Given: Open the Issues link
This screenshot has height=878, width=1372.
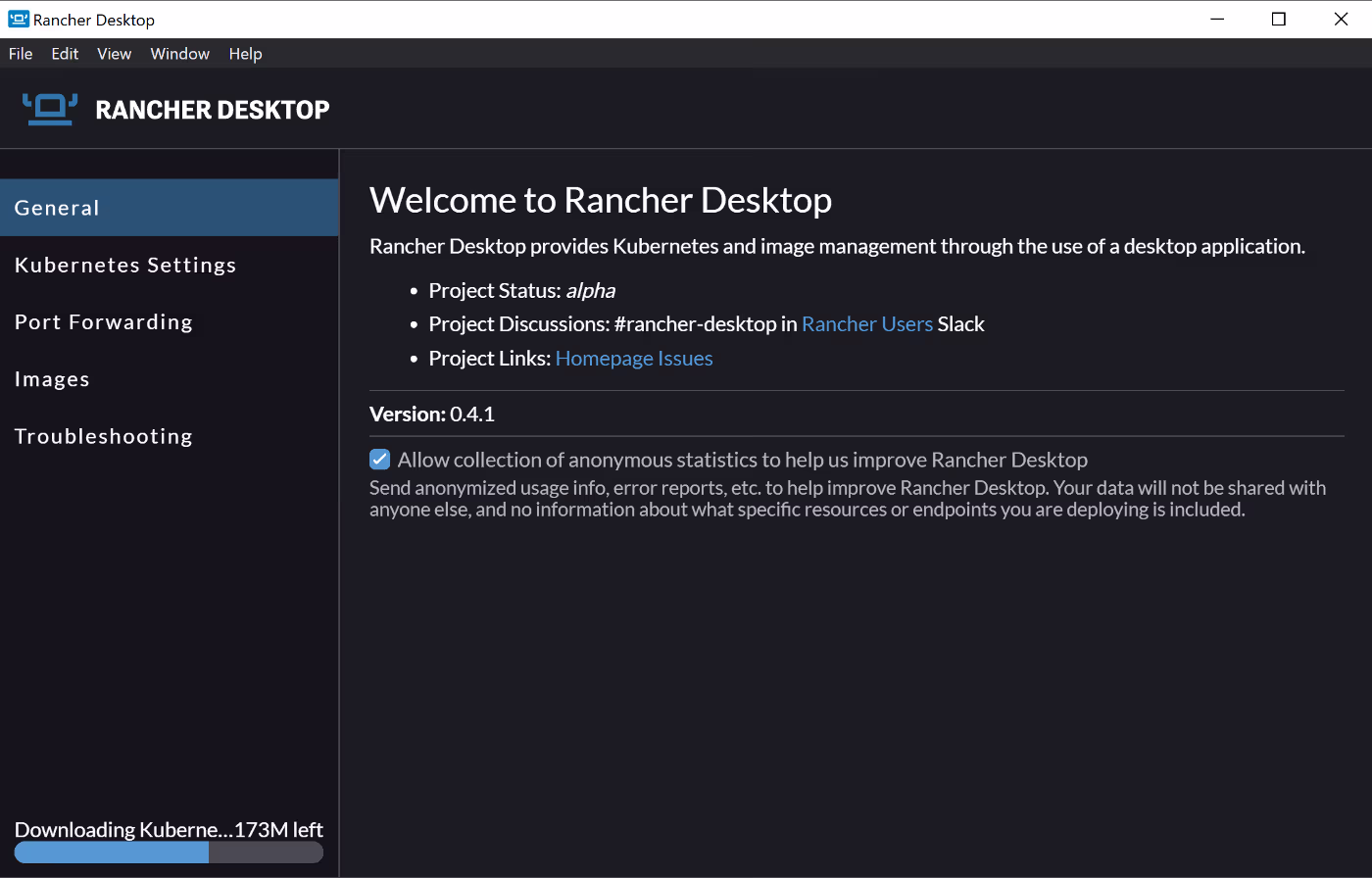Looking at the screenshot, I should click(686, 358).
